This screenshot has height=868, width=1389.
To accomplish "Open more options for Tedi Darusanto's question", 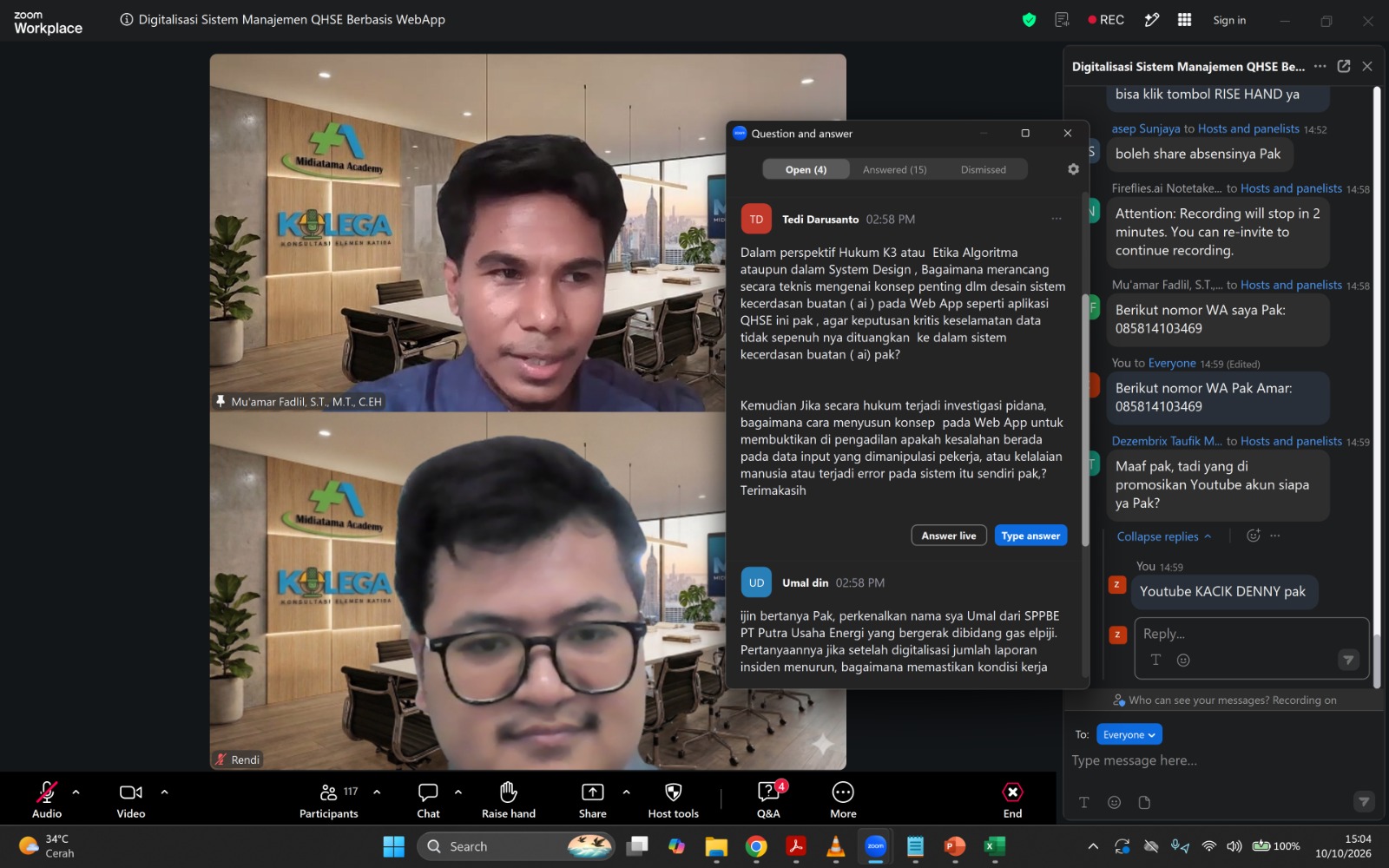I will click(1057, 219).
